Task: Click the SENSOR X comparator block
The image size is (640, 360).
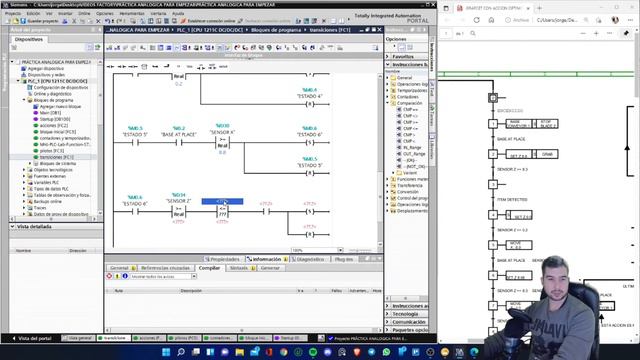Action: tap(222, 143)
